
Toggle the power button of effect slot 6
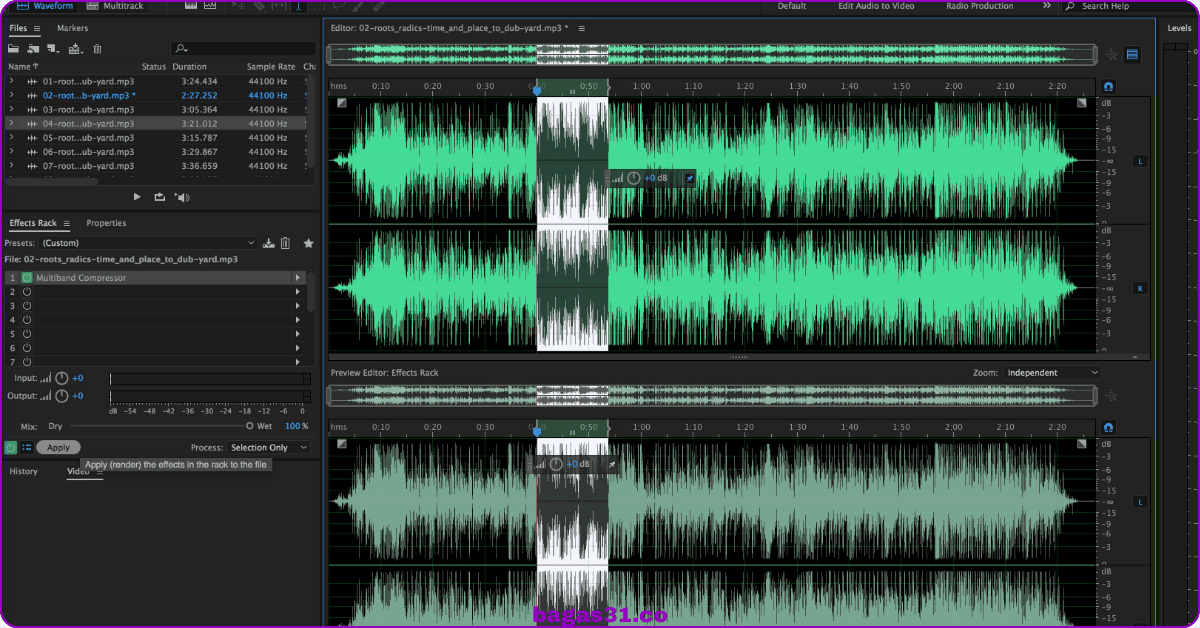(x=27, y=347)
